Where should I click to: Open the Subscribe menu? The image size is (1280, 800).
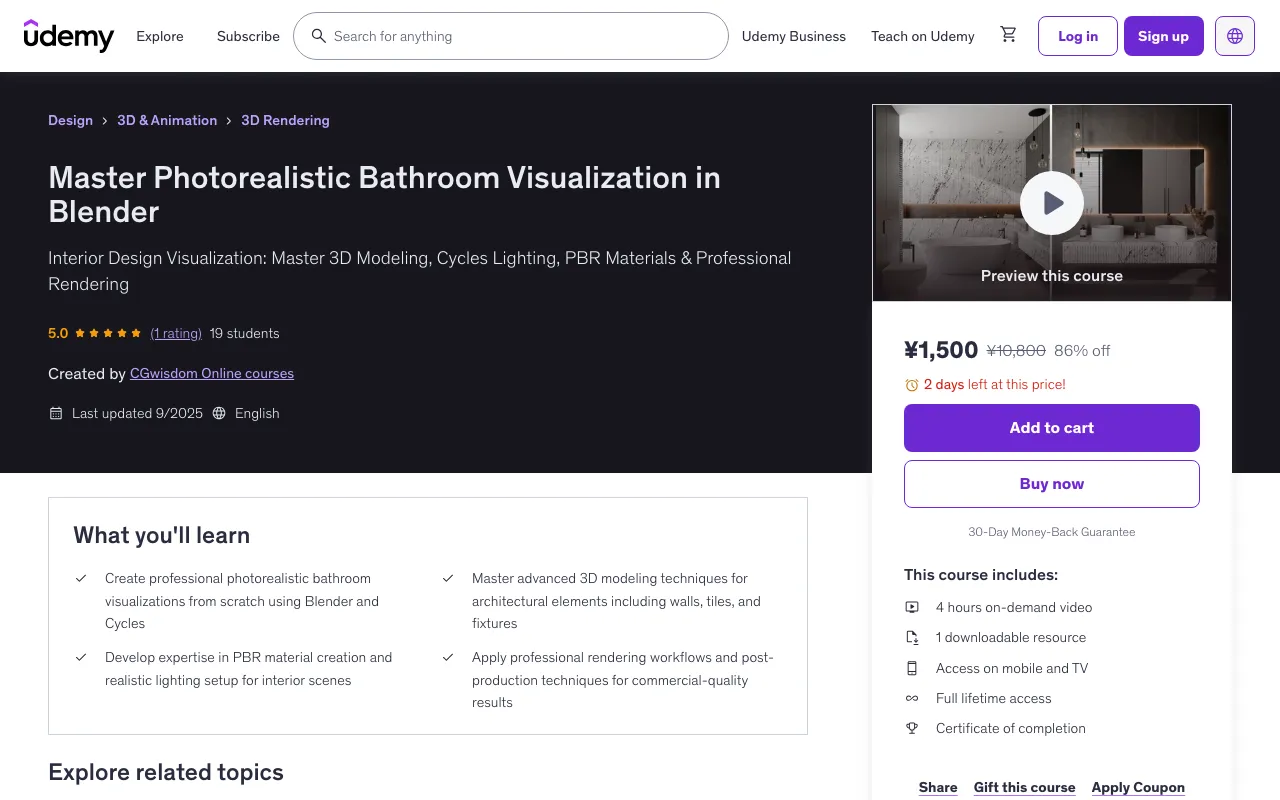point(248,36)
